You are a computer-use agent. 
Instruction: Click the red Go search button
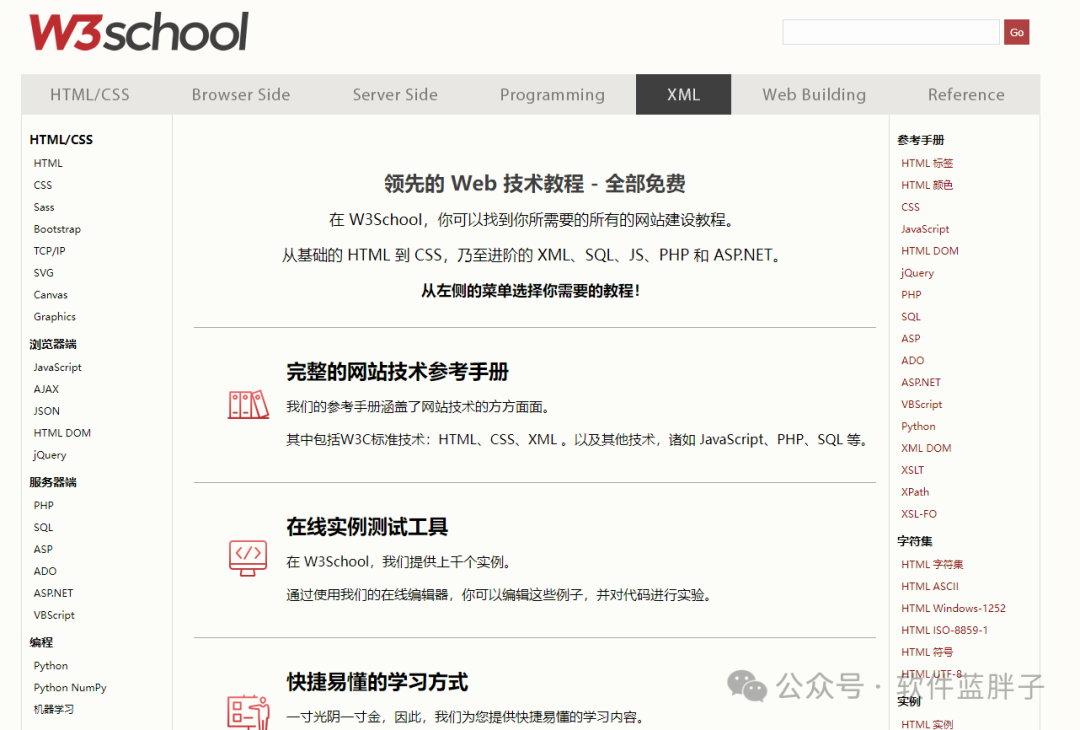[x=1017, y=32]
